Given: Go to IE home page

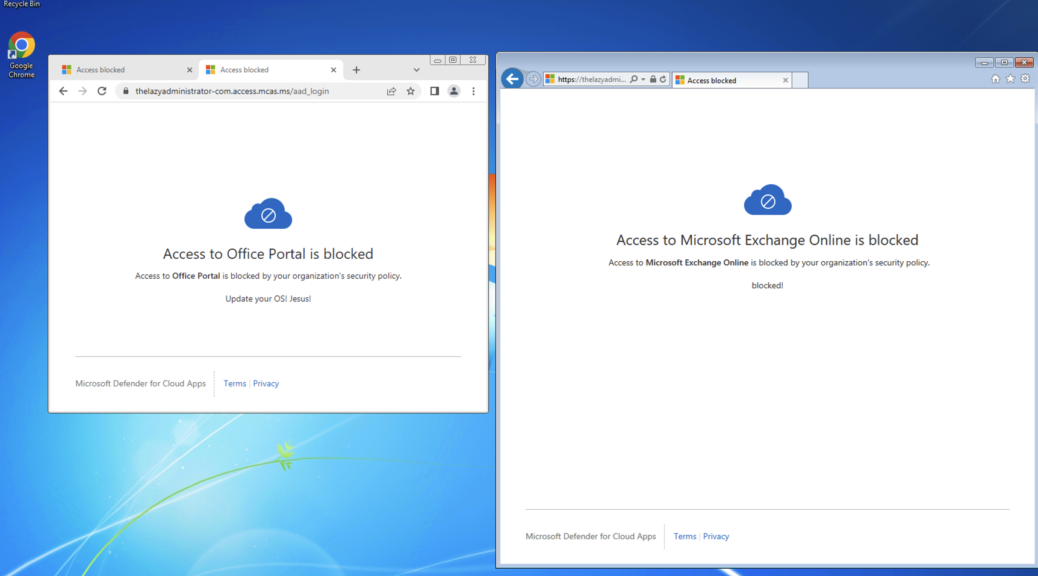Looking at the screenshot, I should point(995,79).
